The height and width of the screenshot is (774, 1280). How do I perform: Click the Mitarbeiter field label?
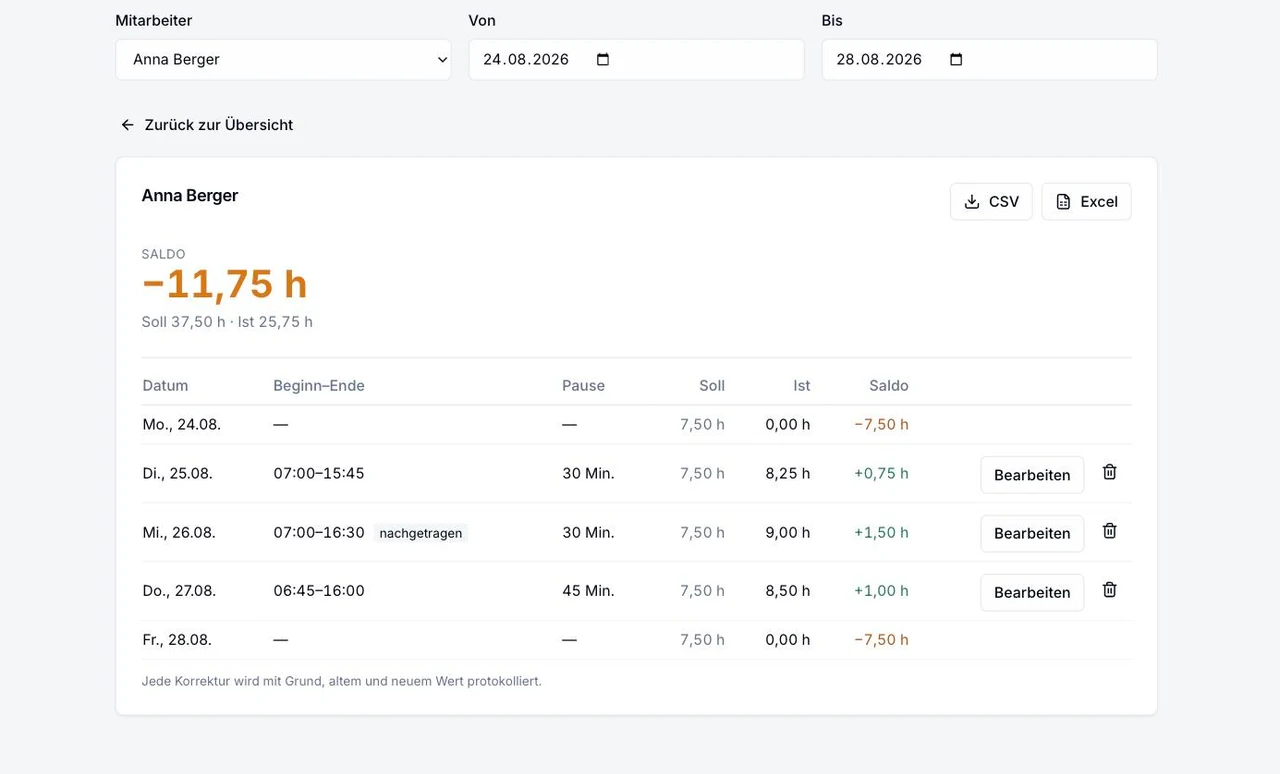154,20
